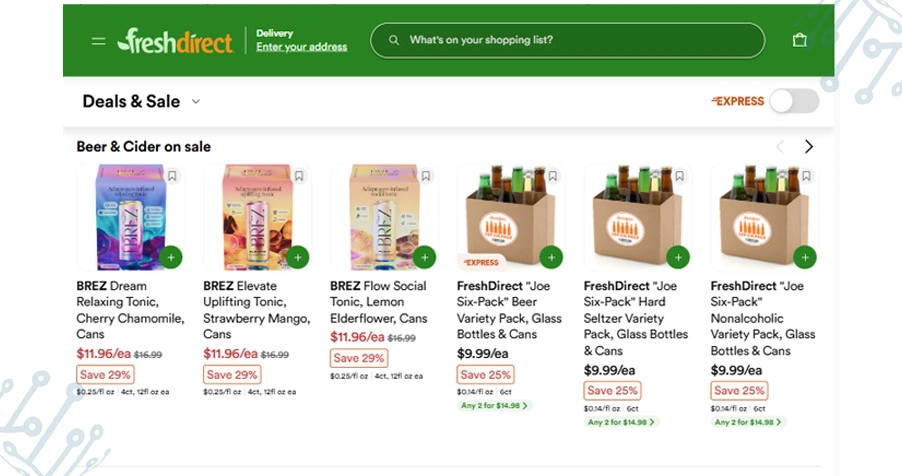Open Any 2 for $14.98 on Beer Variety Pack

tap(495, 406)
